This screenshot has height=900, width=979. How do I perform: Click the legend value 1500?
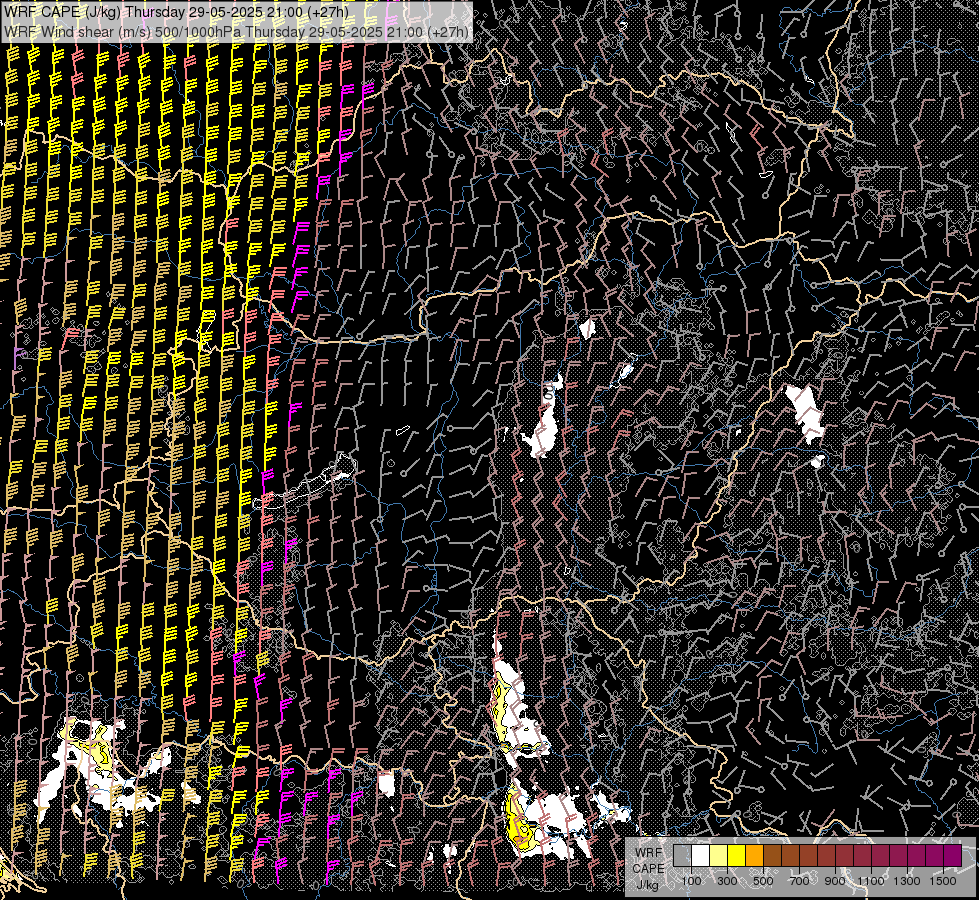click(x=943, y=881)
